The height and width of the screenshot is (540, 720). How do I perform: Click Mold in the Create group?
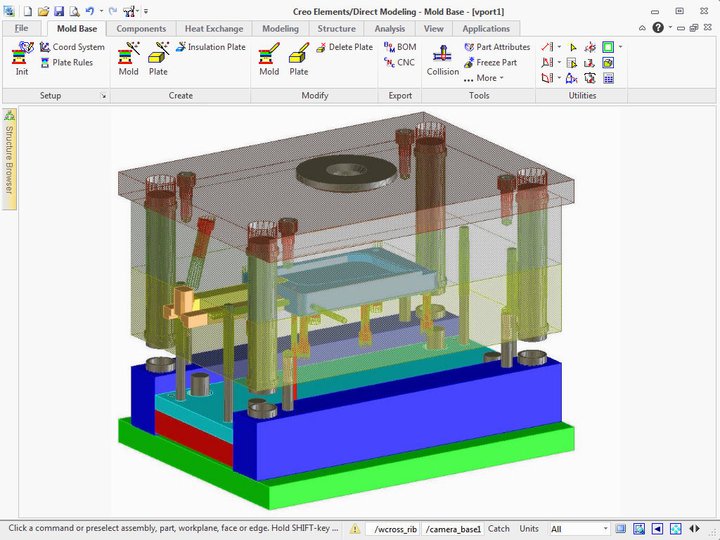pyautogui.click(x=129, y=58)
